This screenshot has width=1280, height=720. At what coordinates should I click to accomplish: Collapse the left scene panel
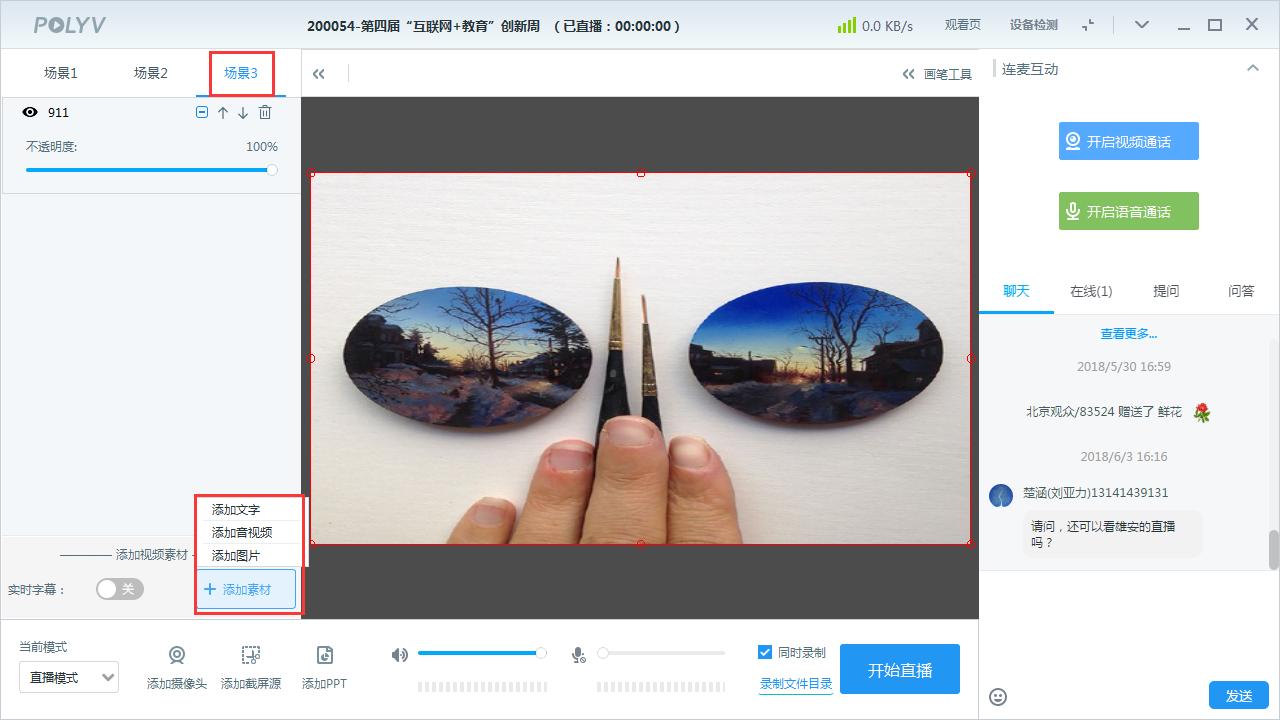tap(319, 73)
